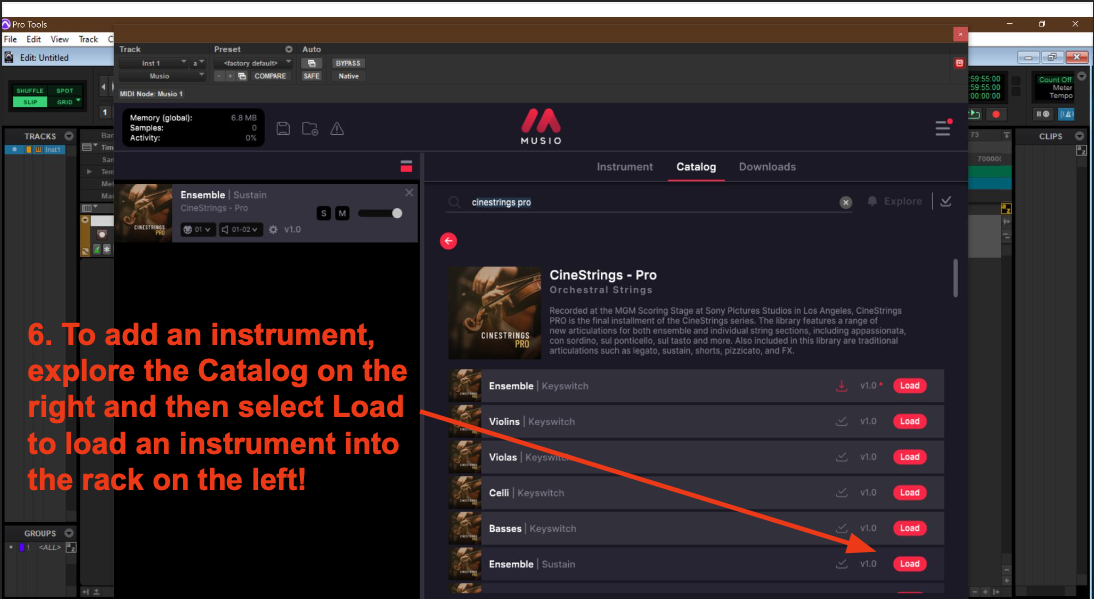Viewport: 1094px width, 599px height.
Task: Open the warning triangle notifications icon
Action: point(337,128)
